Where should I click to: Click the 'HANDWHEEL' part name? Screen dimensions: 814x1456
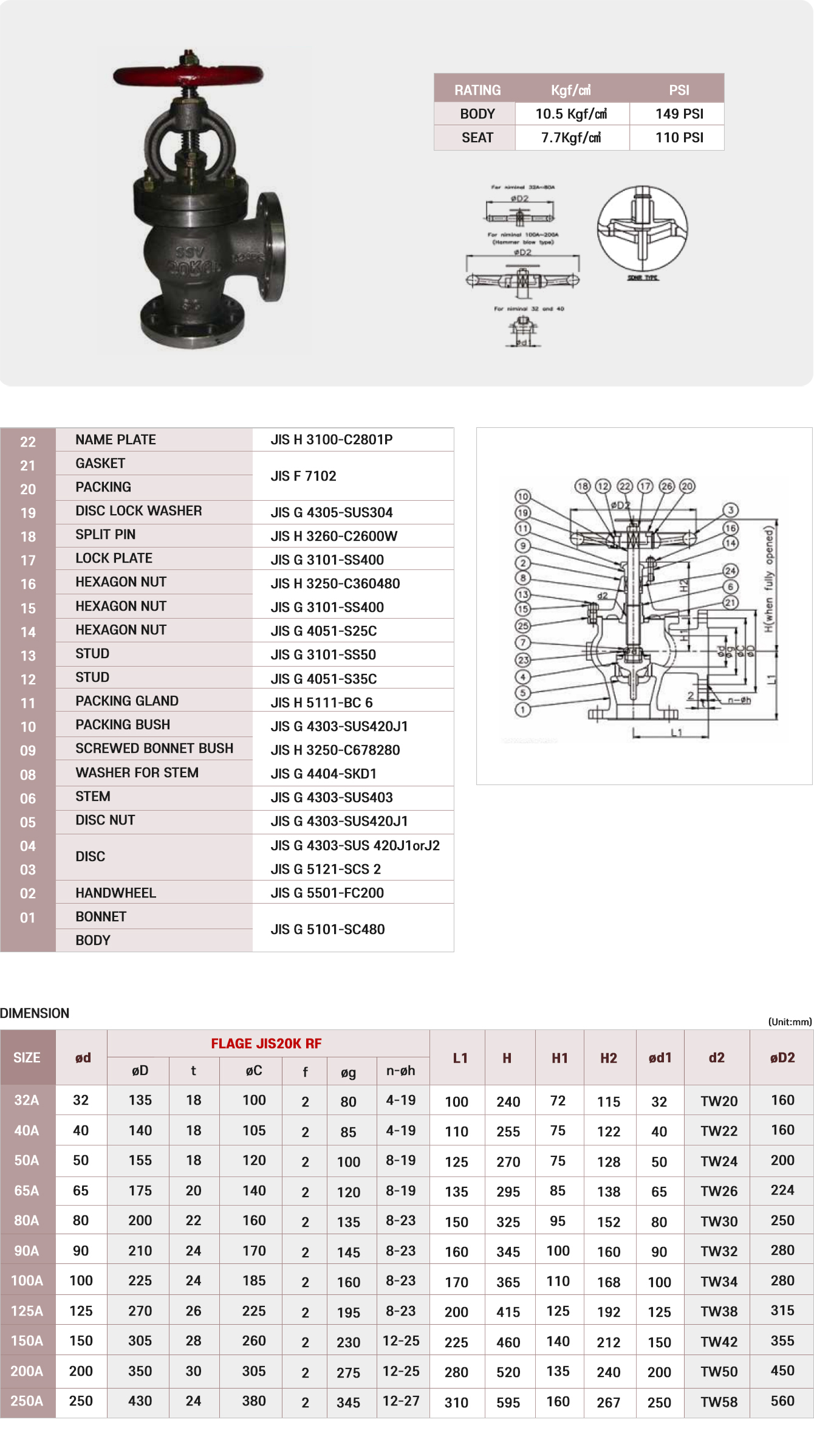click(x=115, y=893)
